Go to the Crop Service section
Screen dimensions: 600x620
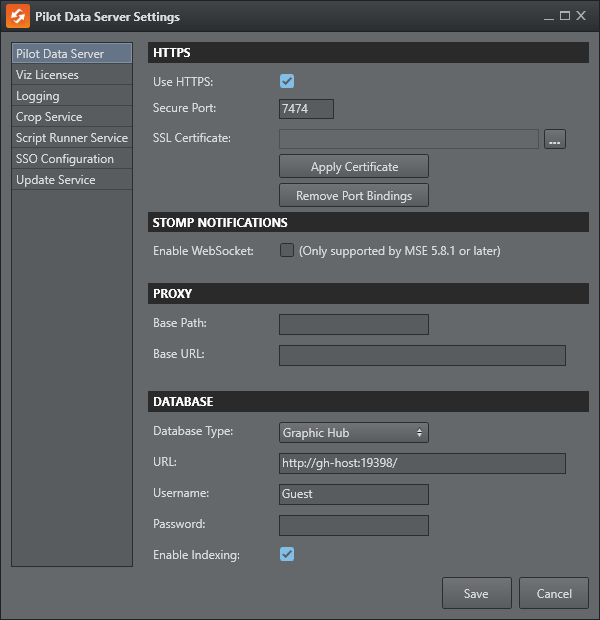[x=71, y=117]
